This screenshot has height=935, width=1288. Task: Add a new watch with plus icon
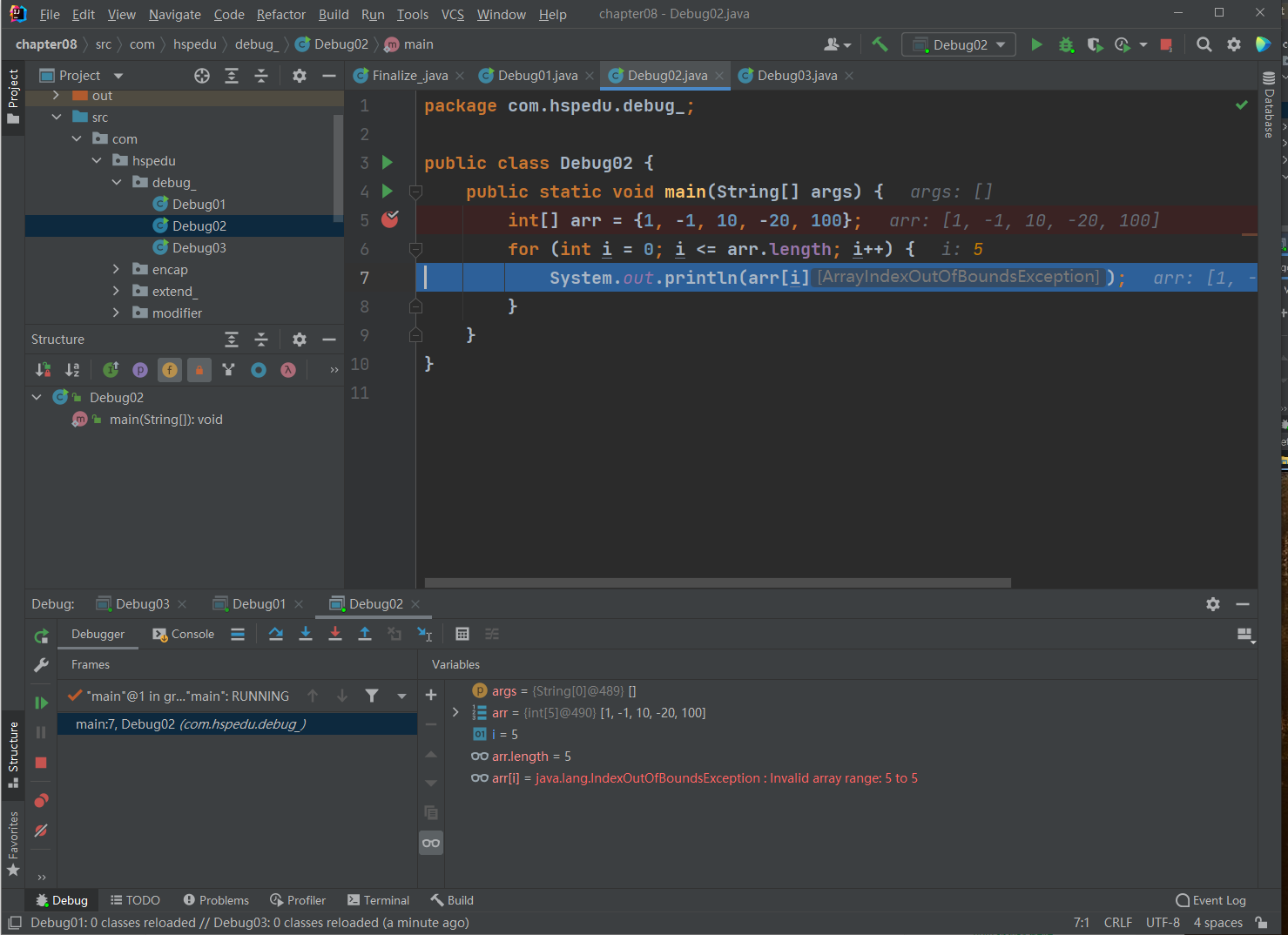(x=431, y=695)
